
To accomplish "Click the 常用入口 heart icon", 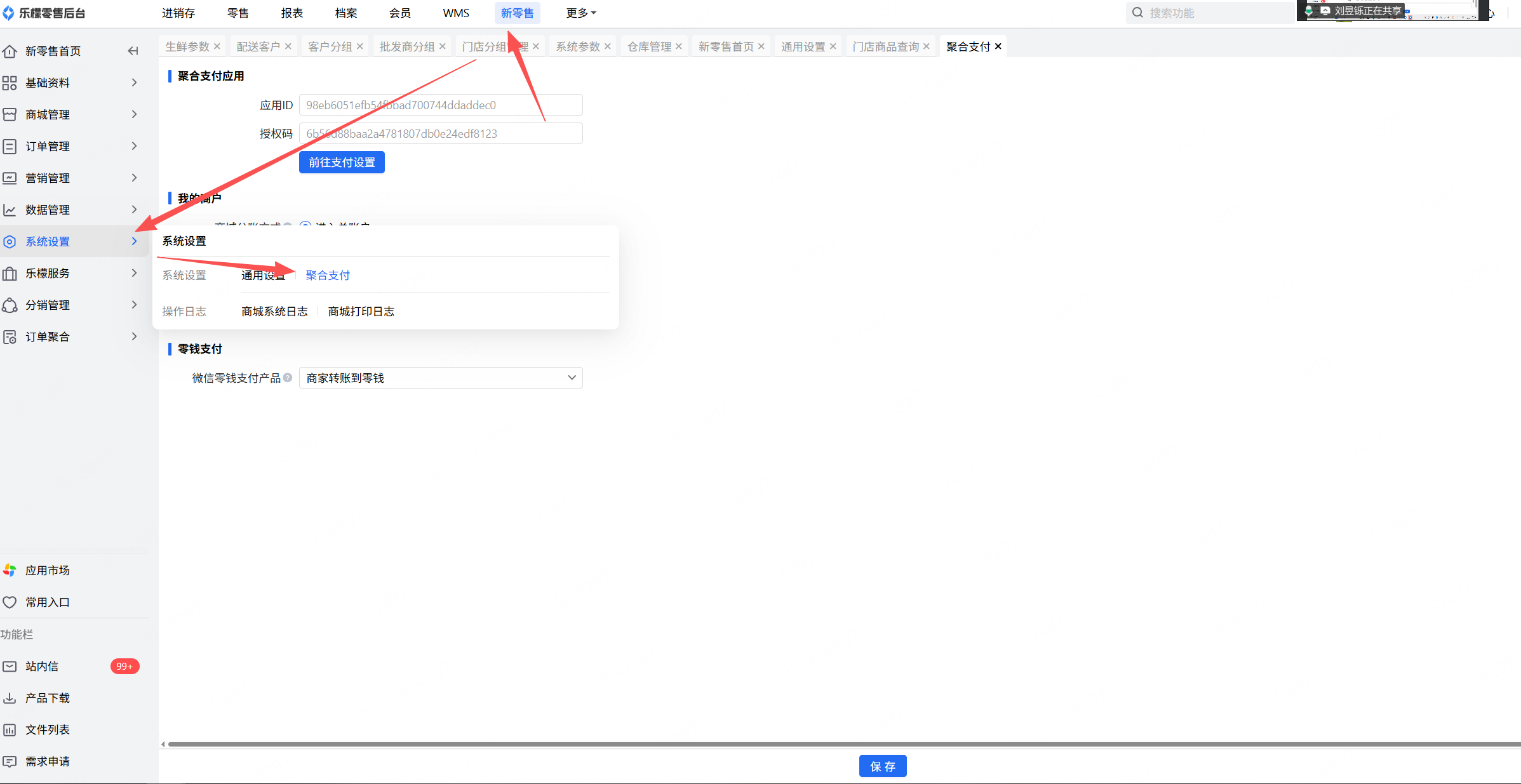I will 10,602.
